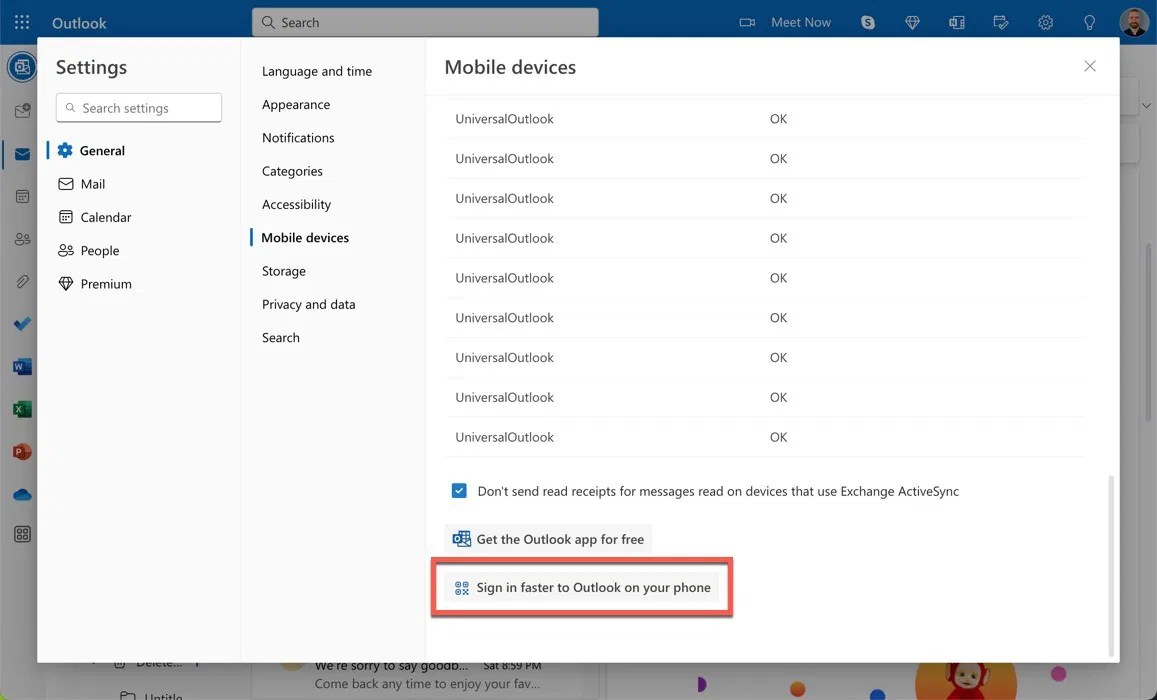
Task: Click Sign in faster to Outlook on your phone
Action: [583, 587]
